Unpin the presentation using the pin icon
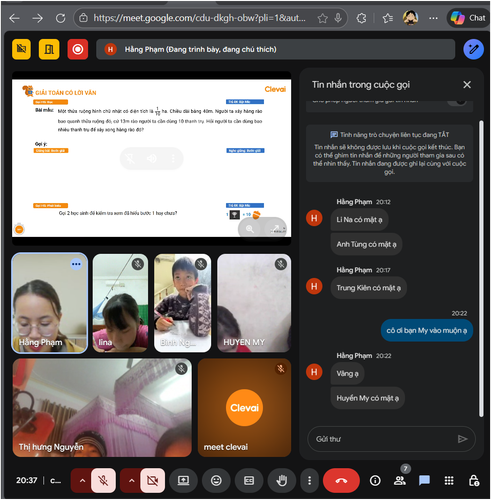 (130, 159)
